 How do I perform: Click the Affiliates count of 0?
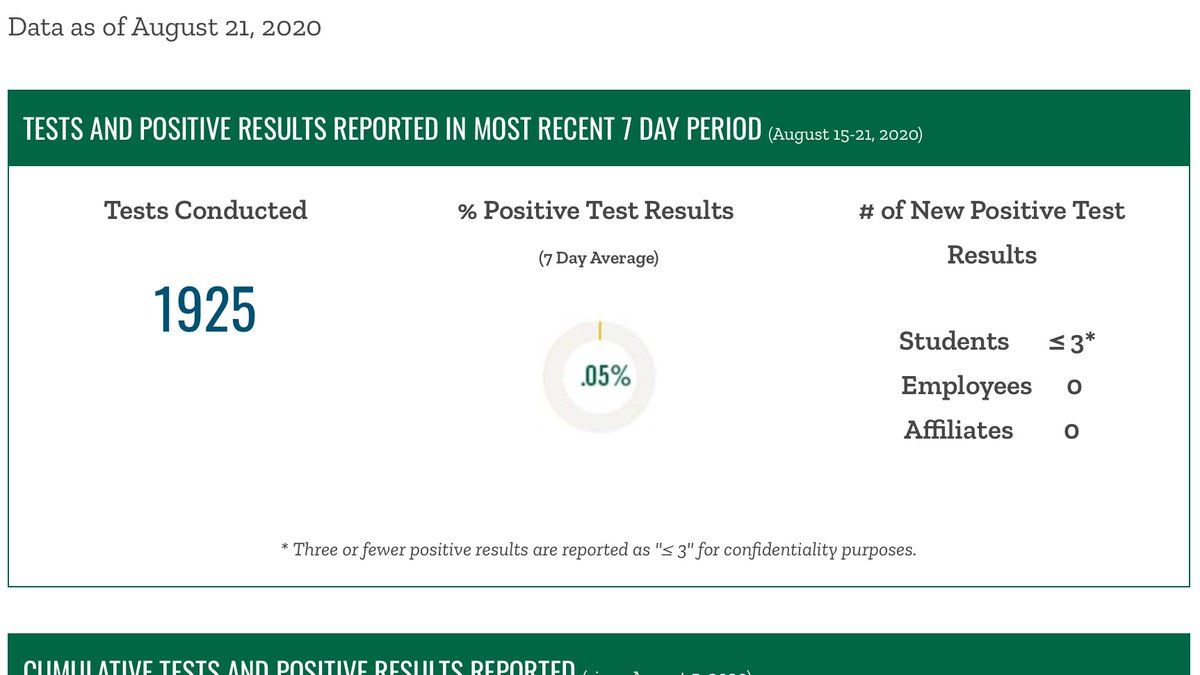pos(1071,431)
